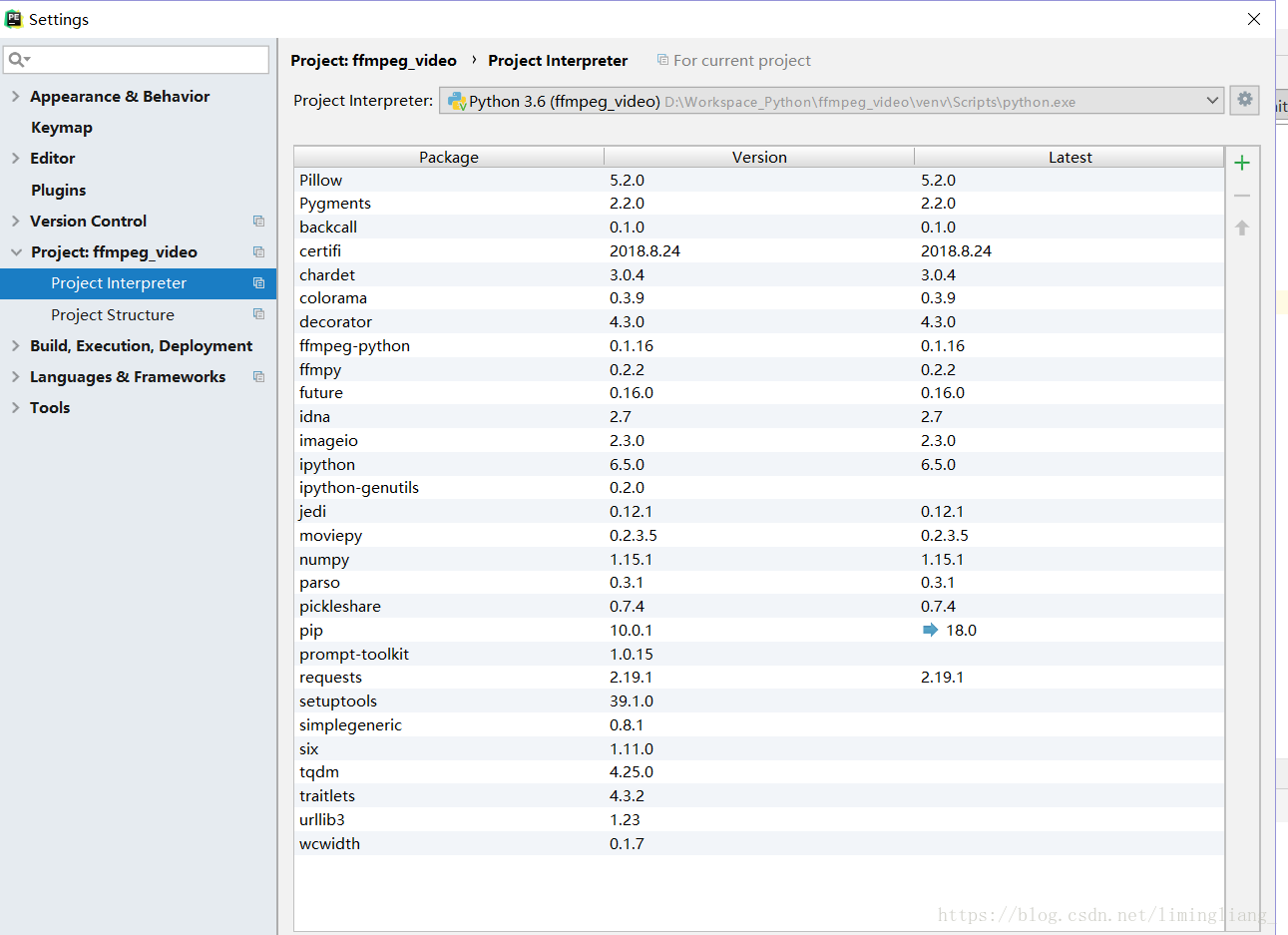Collapse the Project: ffmpeg_video section arrow

16,251
